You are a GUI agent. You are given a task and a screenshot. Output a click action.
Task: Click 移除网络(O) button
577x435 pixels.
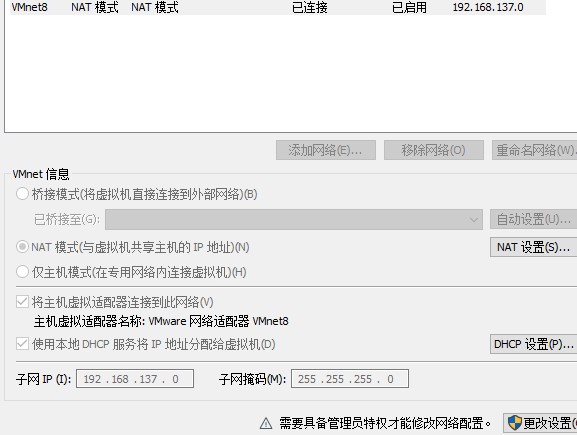point(433,150)
